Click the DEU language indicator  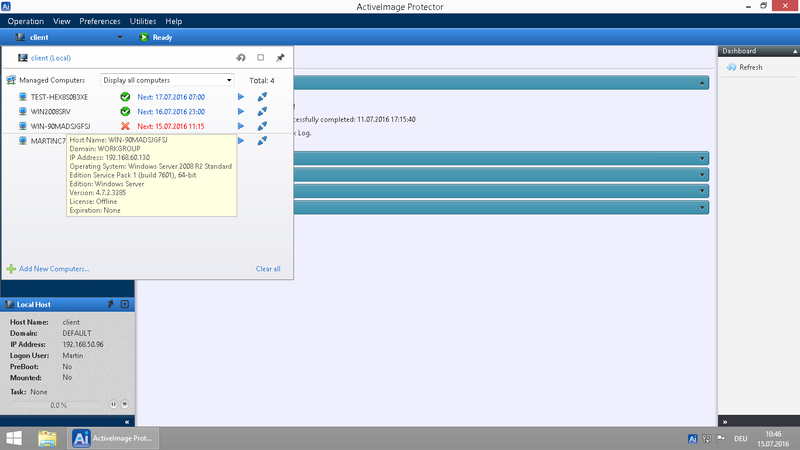[x=741, y=438]
